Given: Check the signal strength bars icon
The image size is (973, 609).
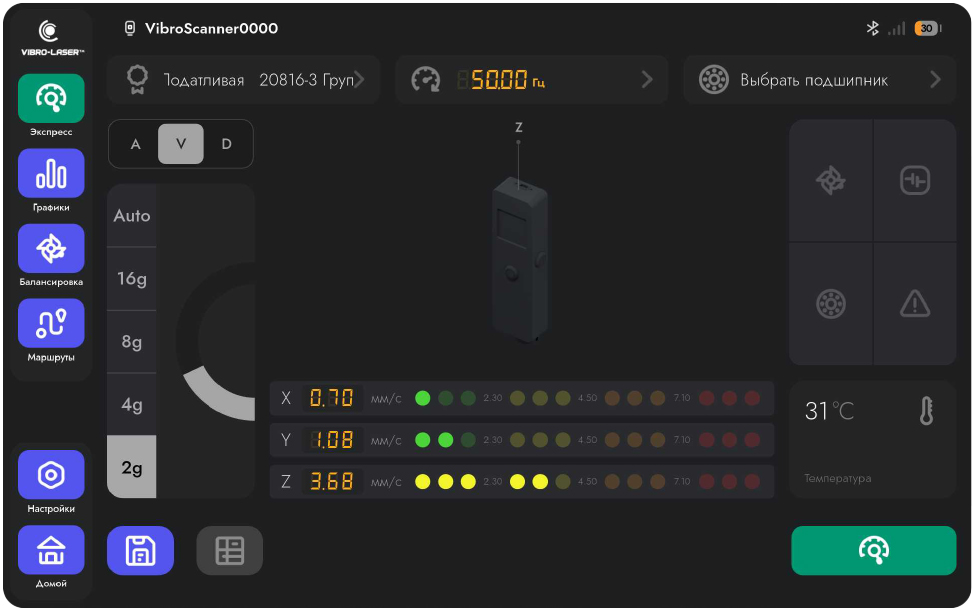Looking at the screenshot, I should click(897, 29).
